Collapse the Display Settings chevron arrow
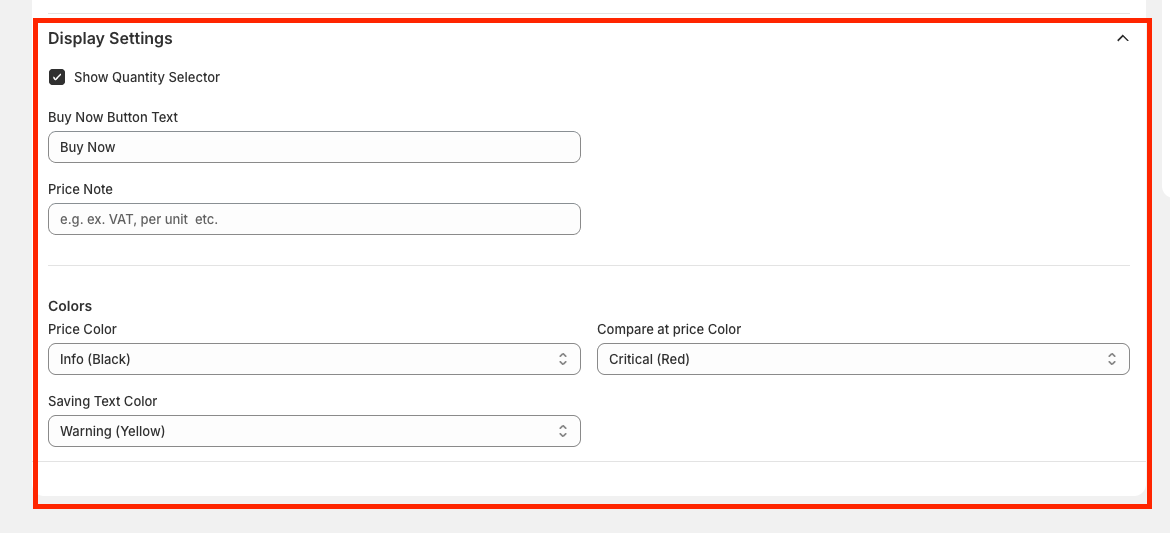The height and width of the screenshot is (533, 1170). point(1122,39)
